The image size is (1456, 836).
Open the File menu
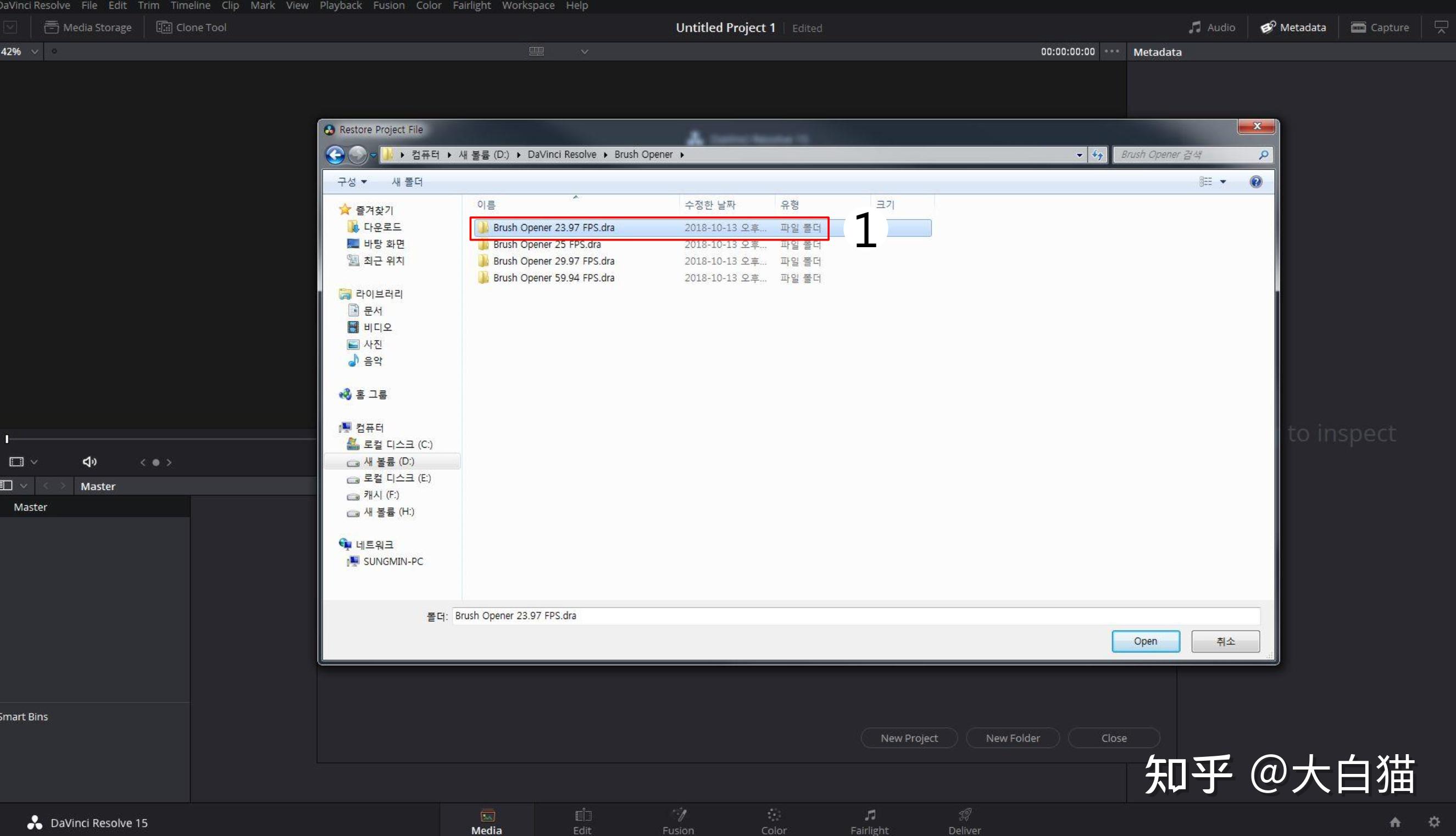tap(89, 5)
